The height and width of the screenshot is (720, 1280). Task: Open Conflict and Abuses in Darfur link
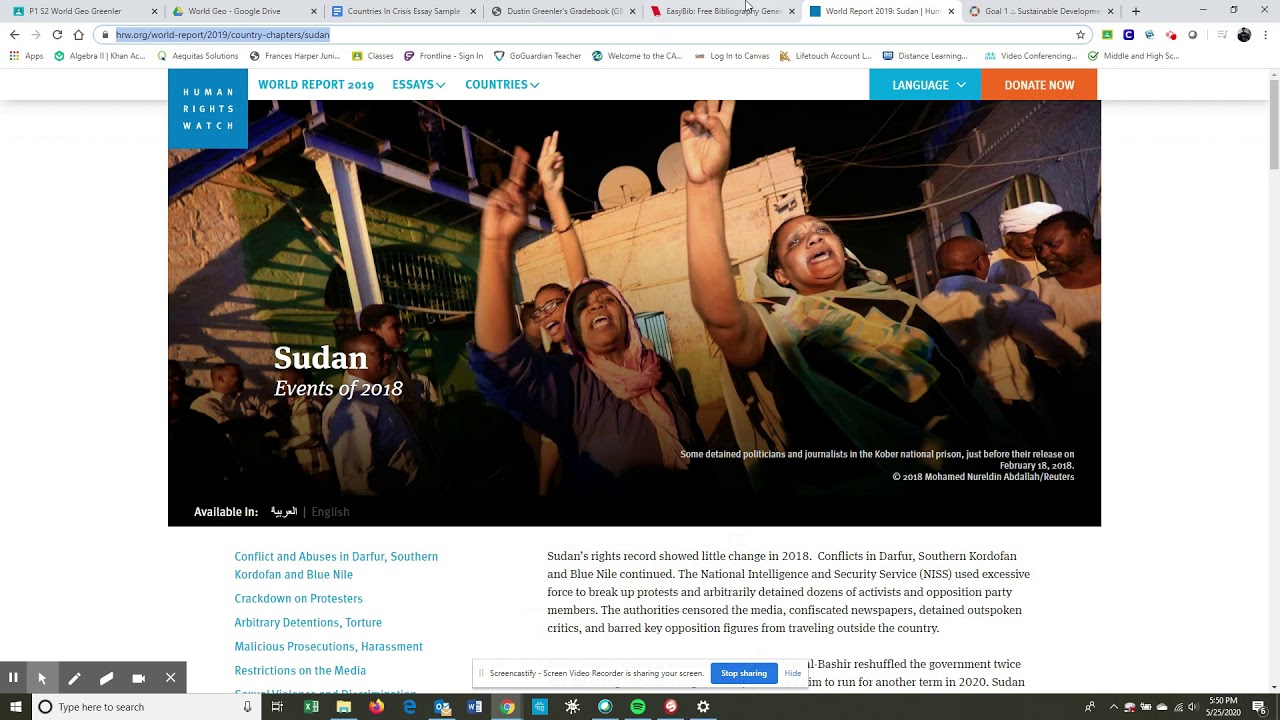point(336,565)
